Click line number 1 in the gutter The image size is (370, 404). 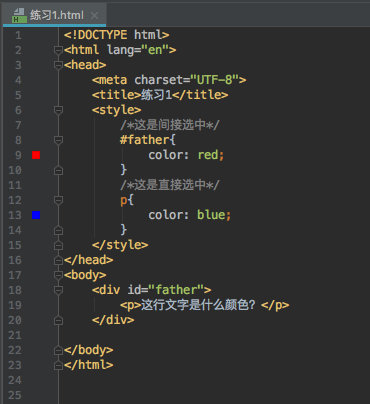point(18,35)
